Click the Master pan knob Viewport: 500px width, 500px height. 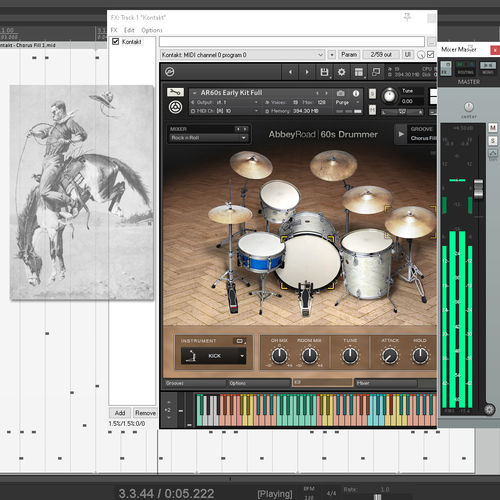[469, 107]
